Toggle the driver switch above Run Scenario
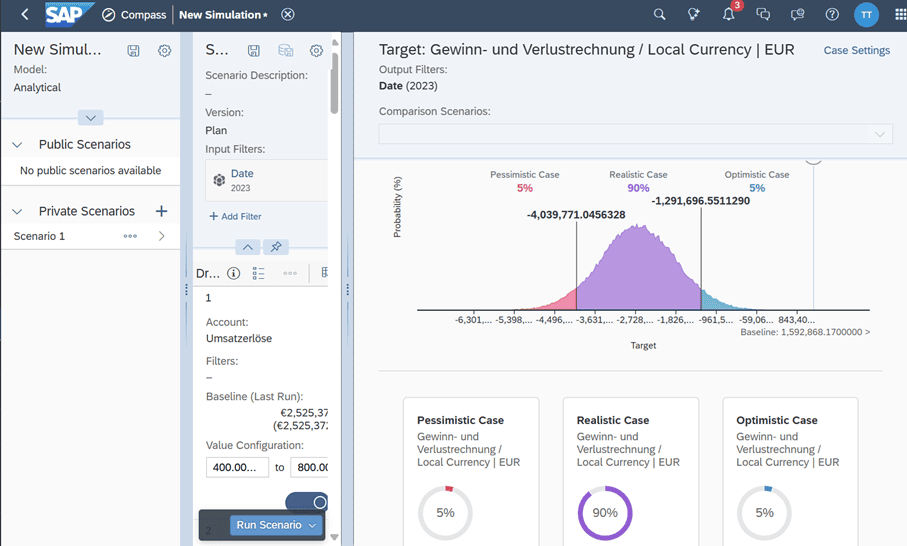This screenshot has height=546, width=907. [x=306, y=502]
